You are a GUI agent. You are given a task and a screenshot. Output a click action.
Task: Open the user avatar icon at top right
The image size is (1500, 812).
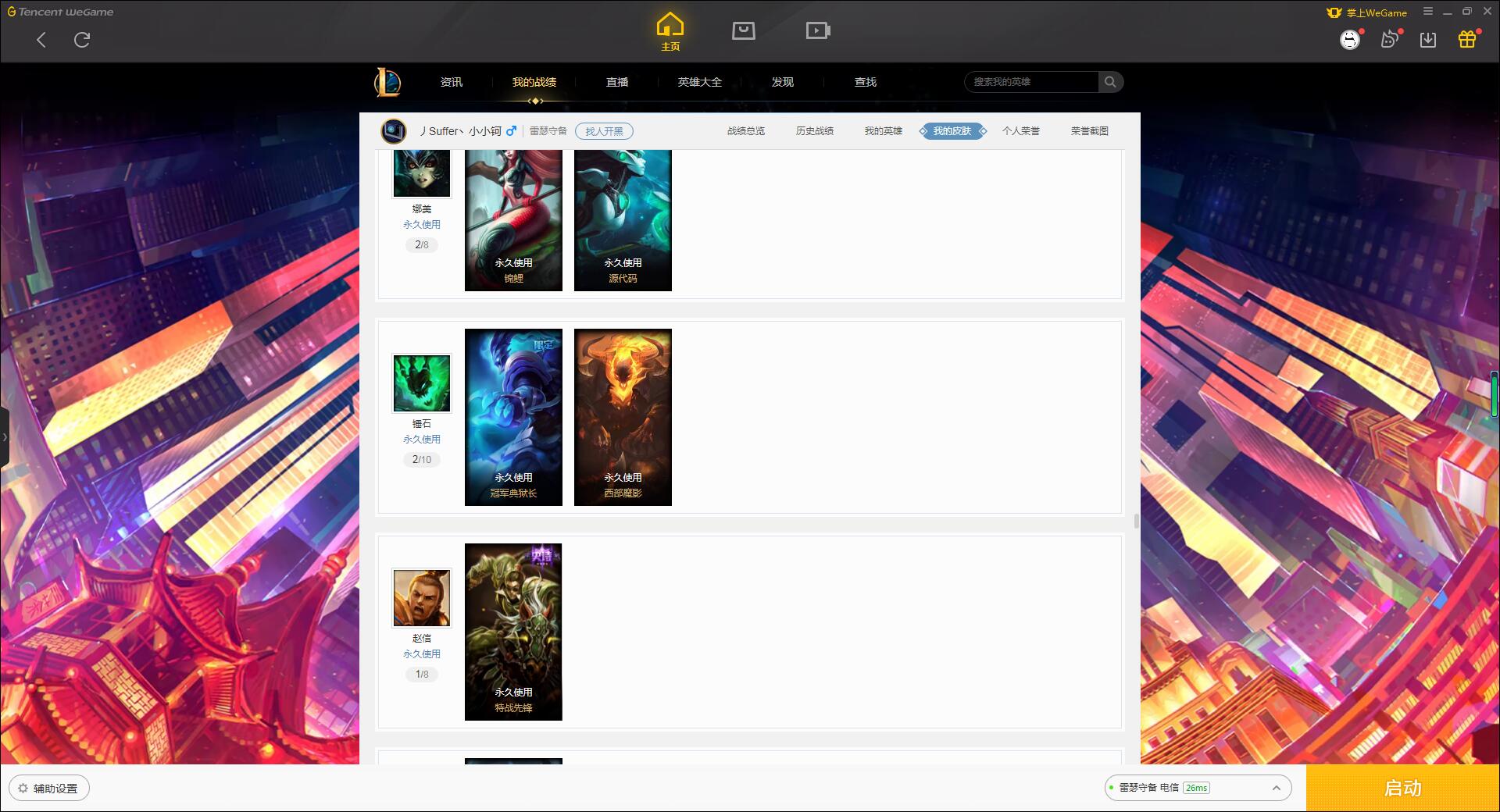[1350, 39]
